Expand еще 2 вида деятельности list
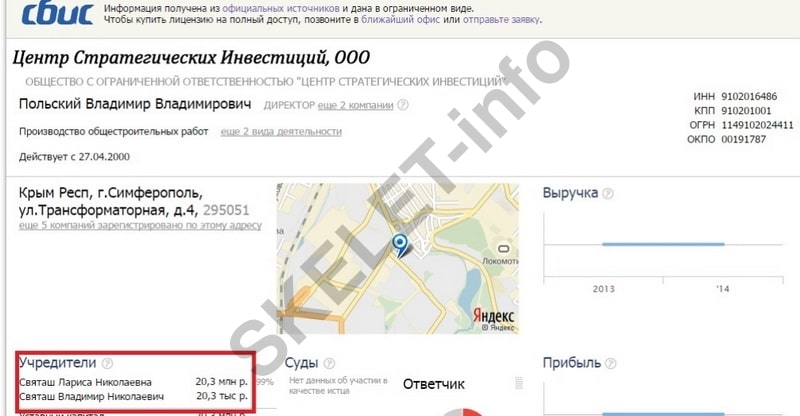The image size is (800, 416). 281,131
